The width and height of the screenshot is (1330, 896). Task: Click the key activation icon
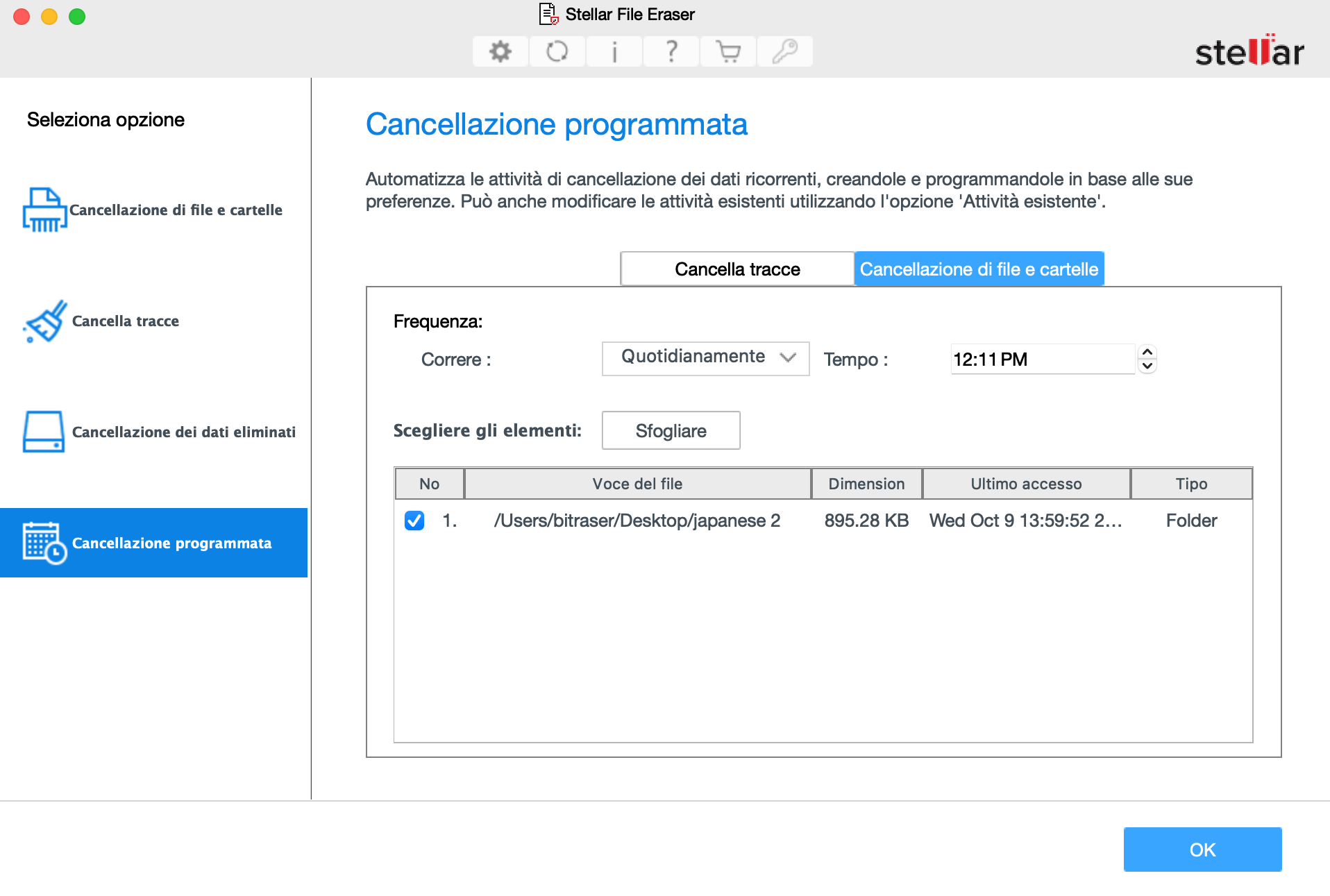click(784, 51)
